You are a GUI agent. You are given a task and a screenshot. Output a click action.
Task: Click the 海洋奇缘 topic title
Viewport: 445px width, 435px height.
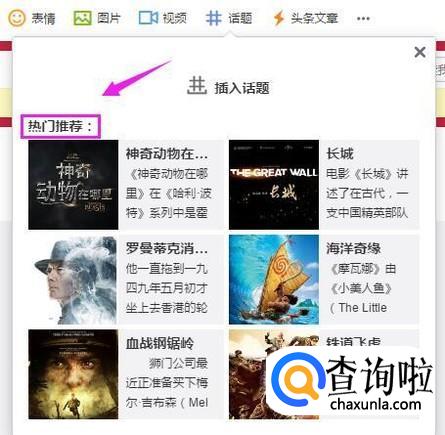click(353, 249)
